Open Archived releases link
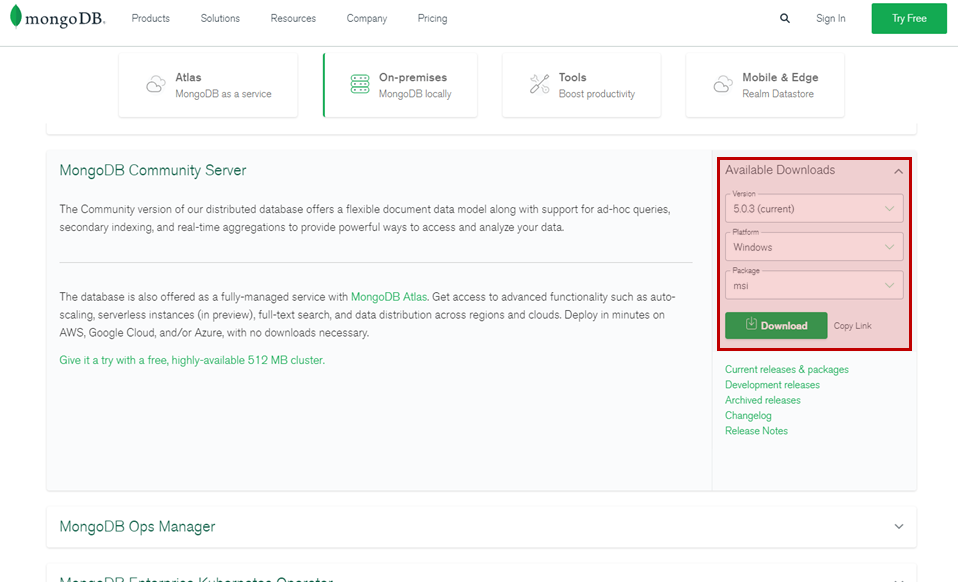 (762, 400)
